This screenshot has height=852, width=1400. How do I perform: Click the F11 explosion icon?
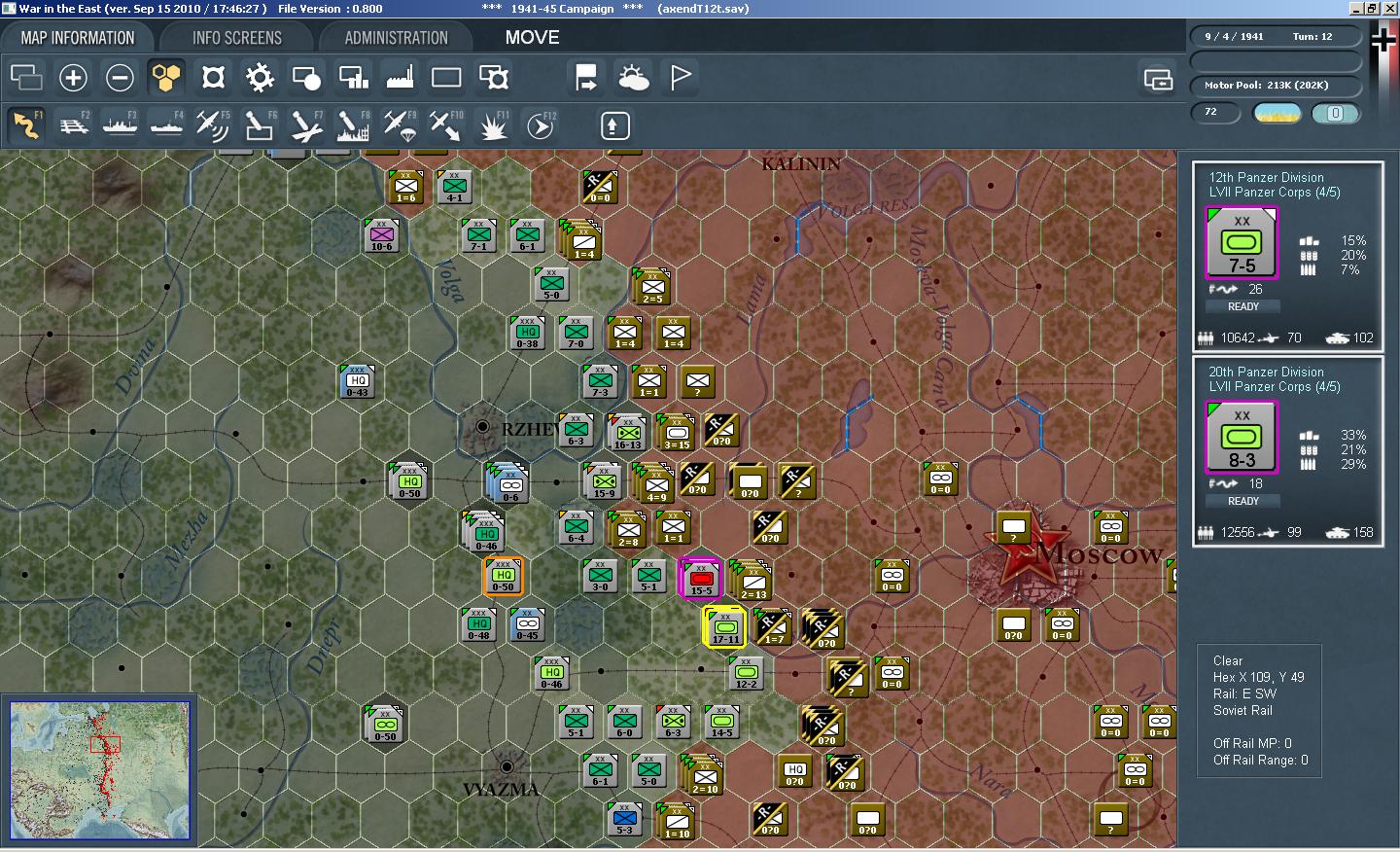493,125
